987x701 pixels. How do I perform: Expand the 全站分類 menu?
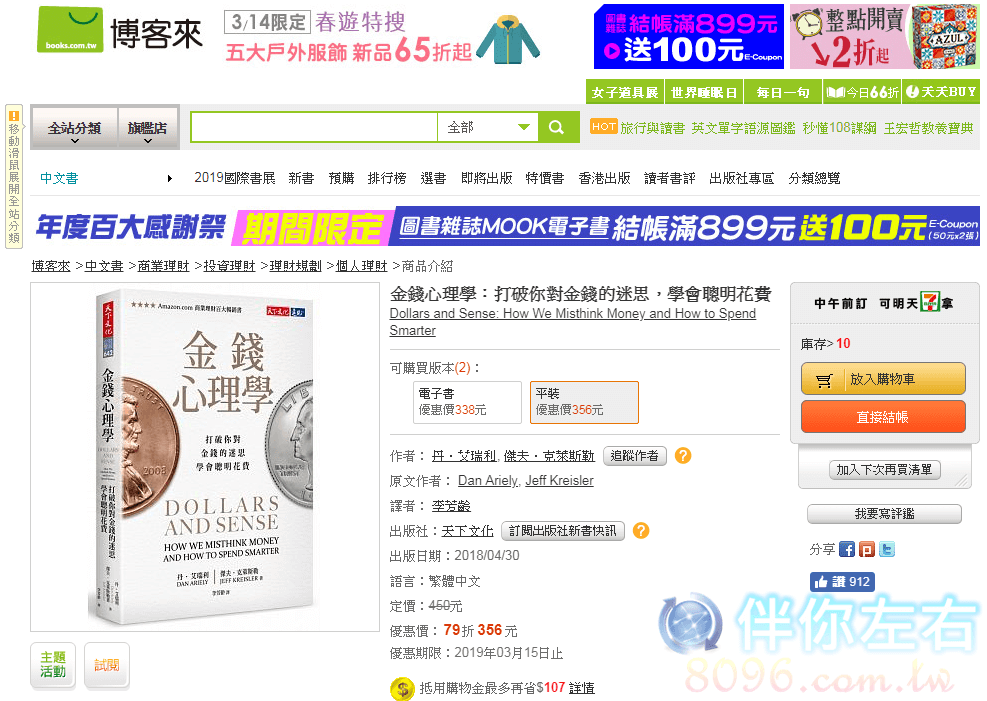pyautogui.click(x=75, y=129)
